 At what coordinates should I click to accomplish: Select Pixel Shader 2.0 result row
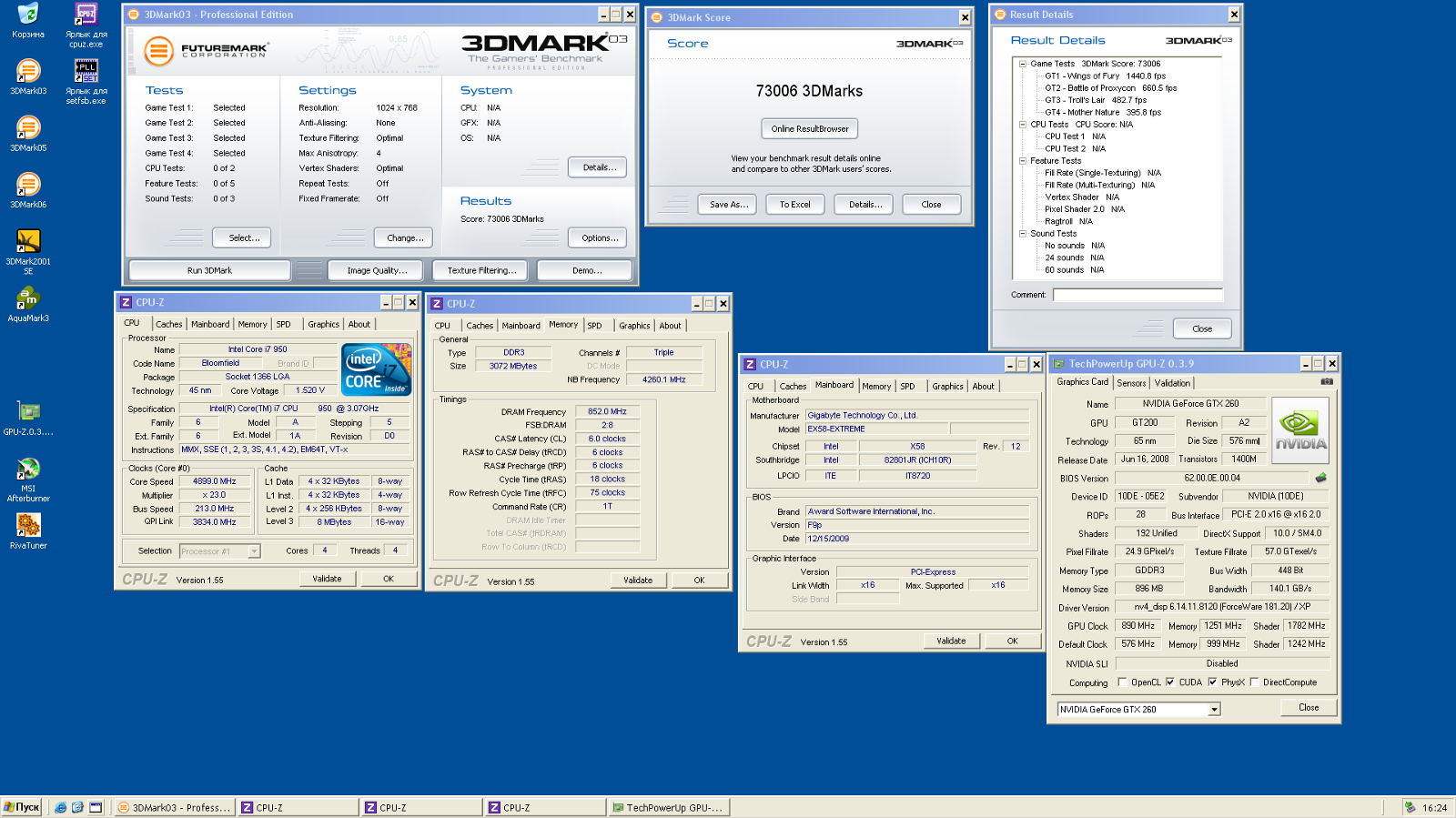[x=1084, y=208]
